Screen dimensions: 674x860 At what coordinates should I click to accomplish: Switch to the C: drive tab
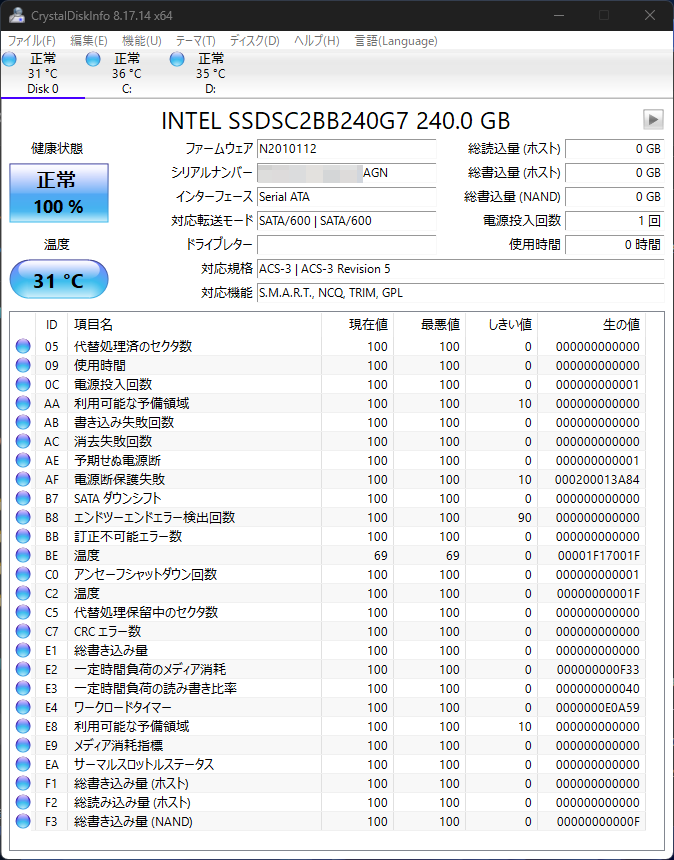[x=127, y=73]
